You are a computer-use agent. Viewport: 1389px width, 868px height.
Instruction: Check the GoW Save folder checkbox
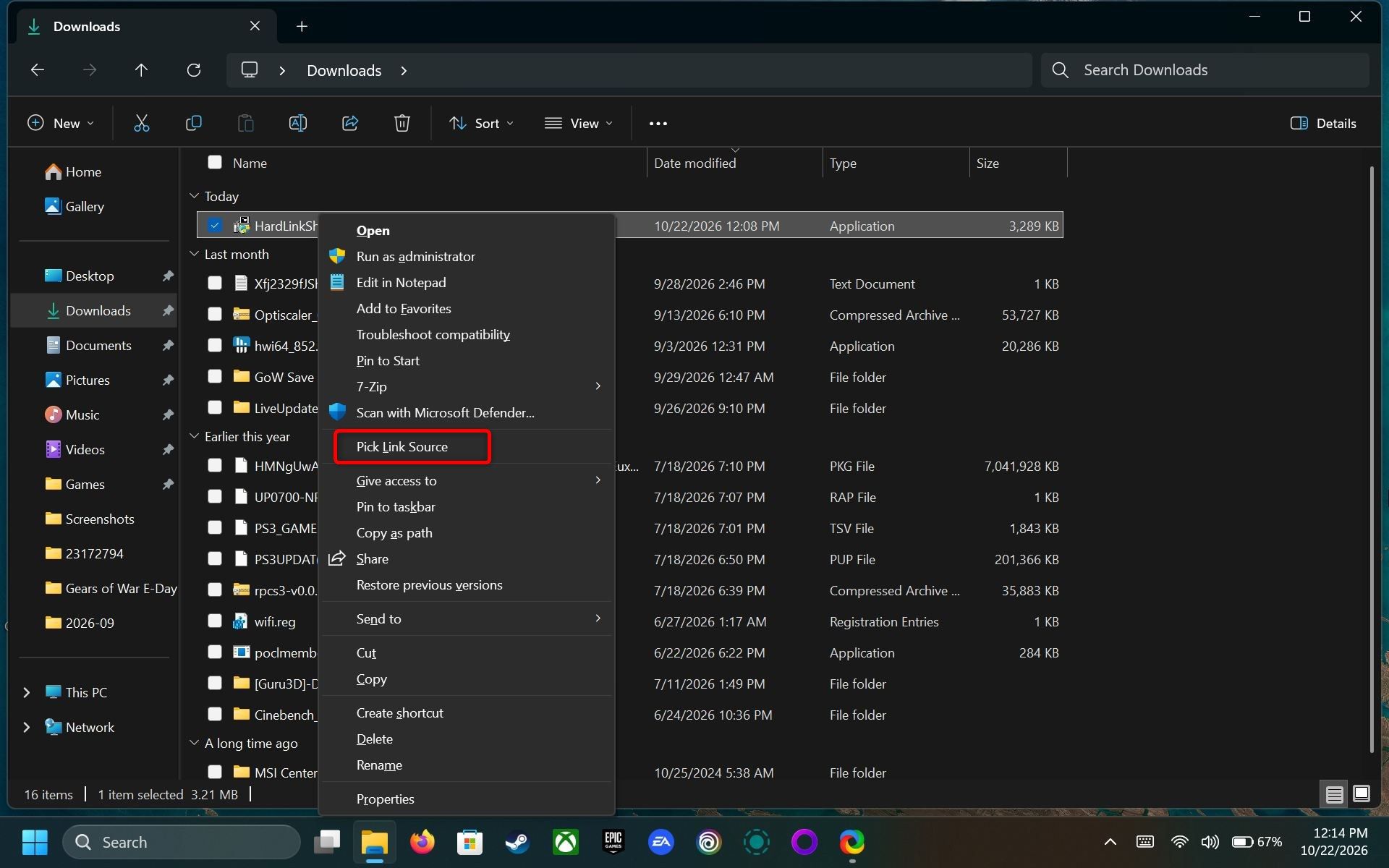(x=215, y=377)
